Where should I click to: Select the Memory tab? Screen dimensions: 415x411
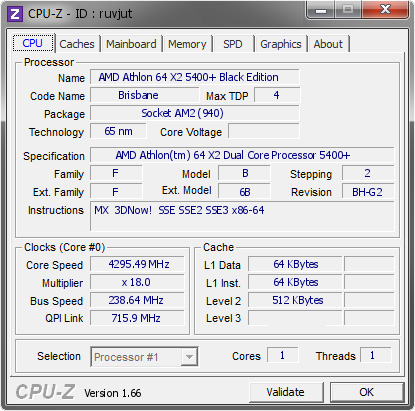187,44
